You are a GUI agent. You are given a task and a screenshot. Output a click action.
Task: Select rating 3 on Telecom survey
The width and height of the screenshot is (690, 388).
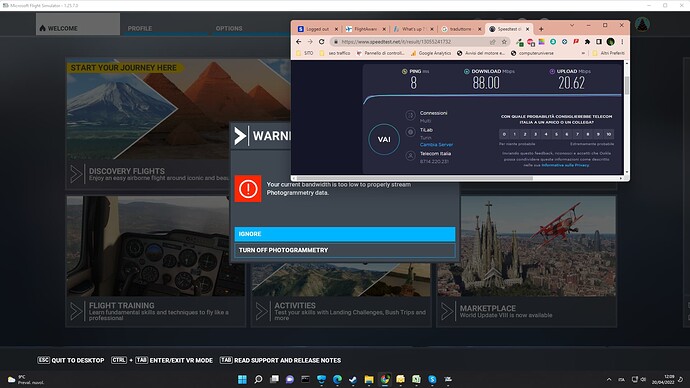[x=536, y=134]
